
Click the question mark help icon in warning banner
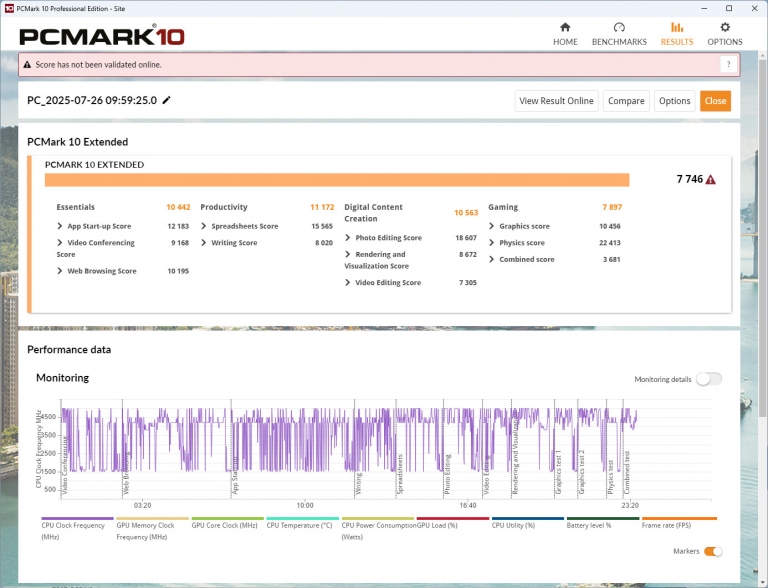click(728, 64)
